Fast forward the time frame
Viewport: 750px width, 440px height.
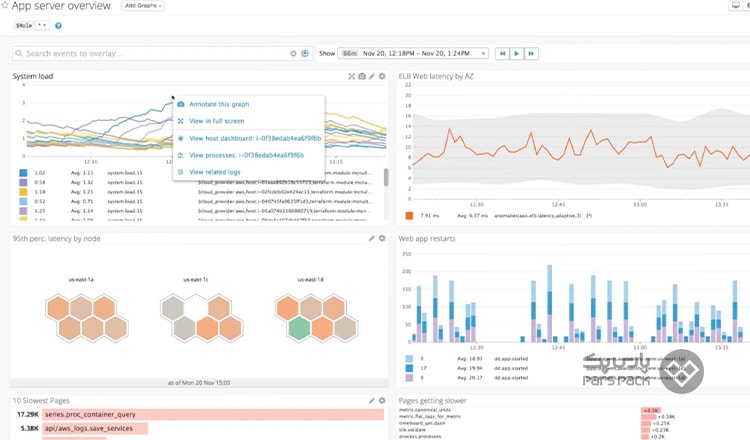tap(531, 54)
